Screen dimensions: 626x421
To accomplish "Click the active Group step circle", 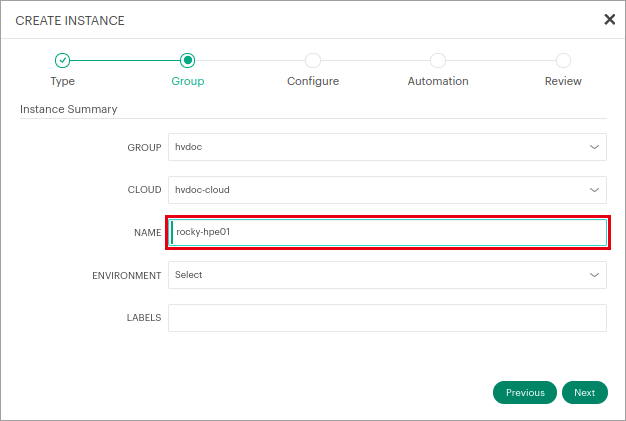I will coord(187,60).
